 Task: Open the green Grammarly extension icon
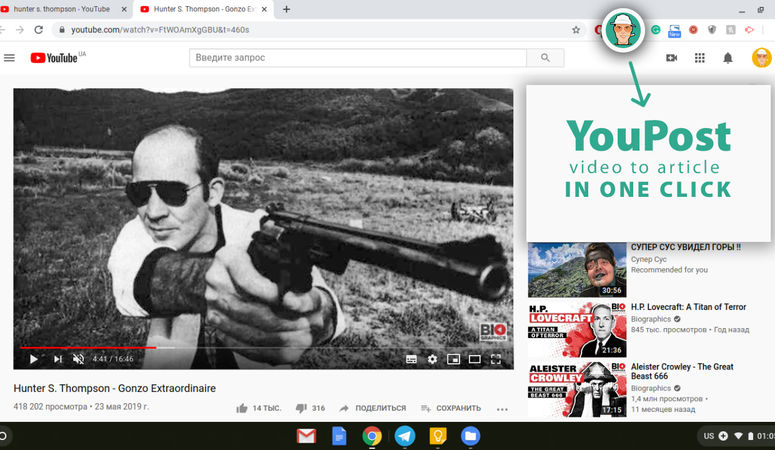pos(655,30)
